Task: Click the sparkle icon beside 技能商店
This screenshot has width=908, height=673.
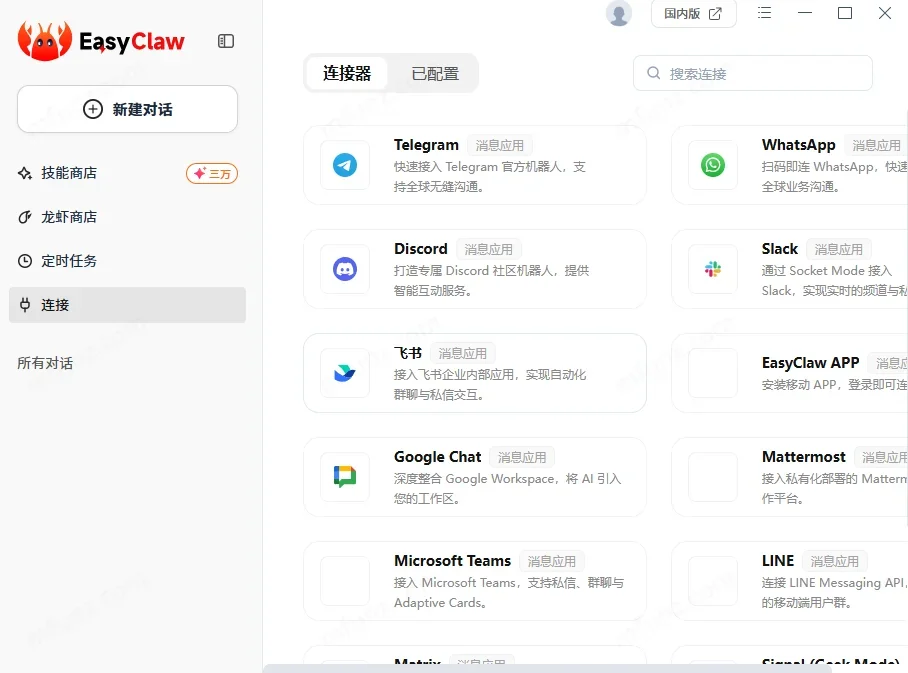Action: coord(25,173)
